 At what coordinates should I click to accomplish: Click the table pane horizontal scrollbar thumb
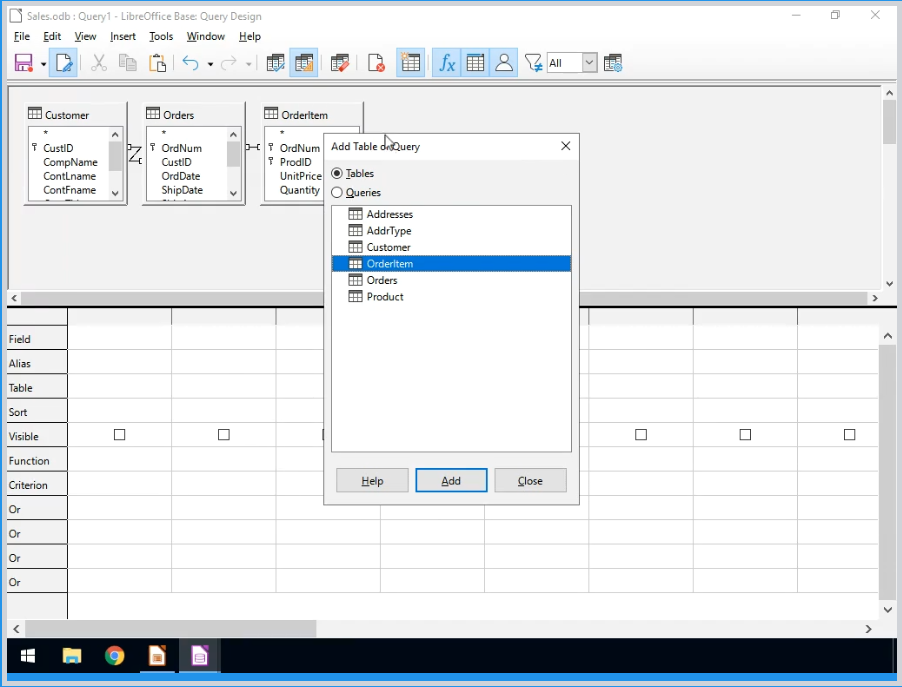[445, 298]
